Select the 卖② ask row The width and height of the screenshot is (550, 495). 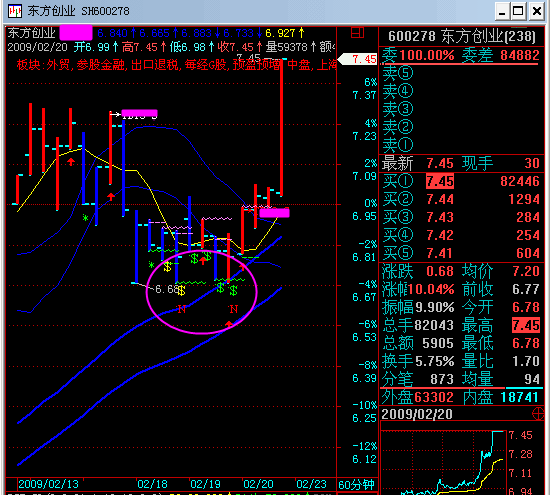461,127
